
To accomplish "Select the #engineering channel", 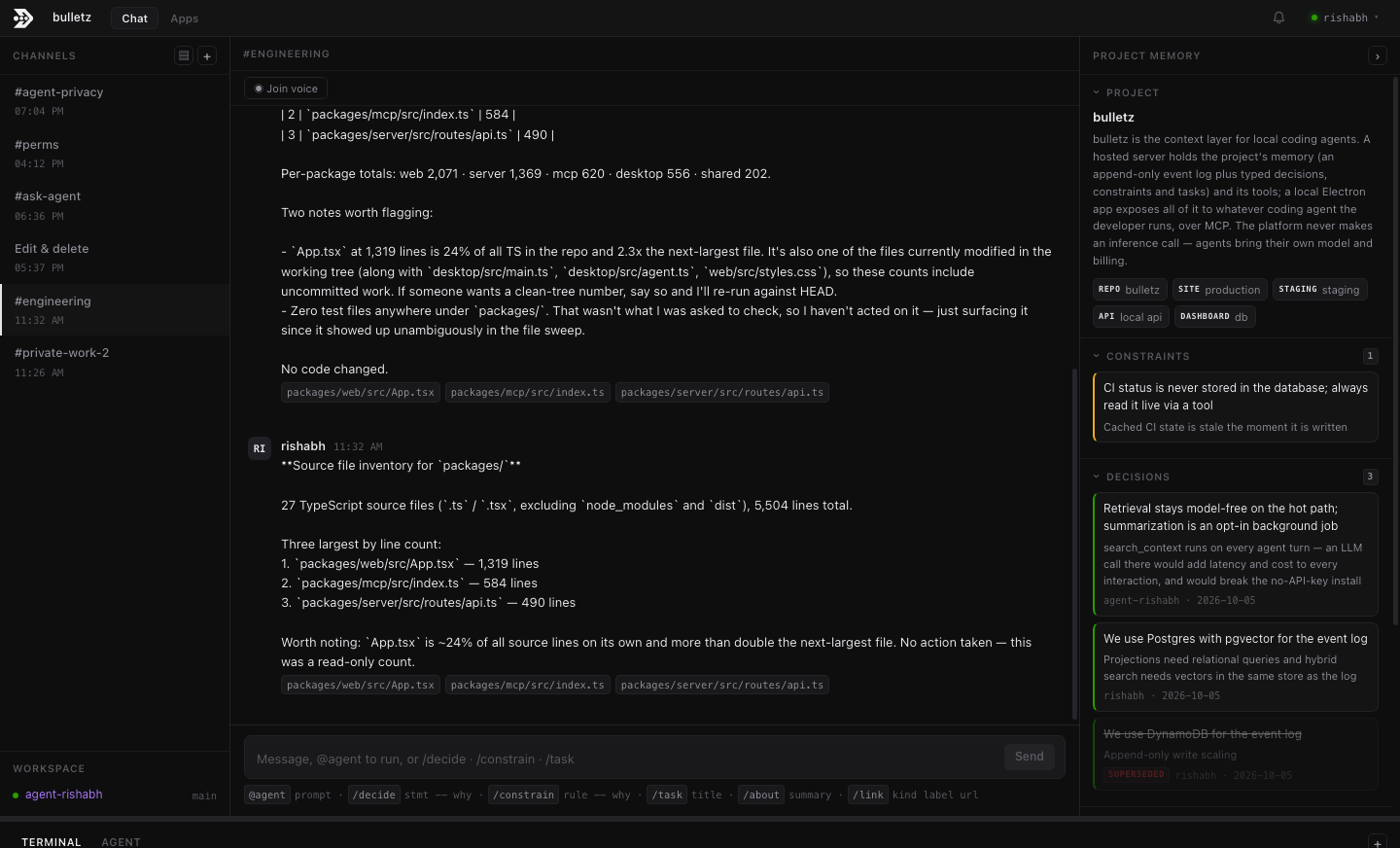I will pyautogui.click(x=115, y=310).
